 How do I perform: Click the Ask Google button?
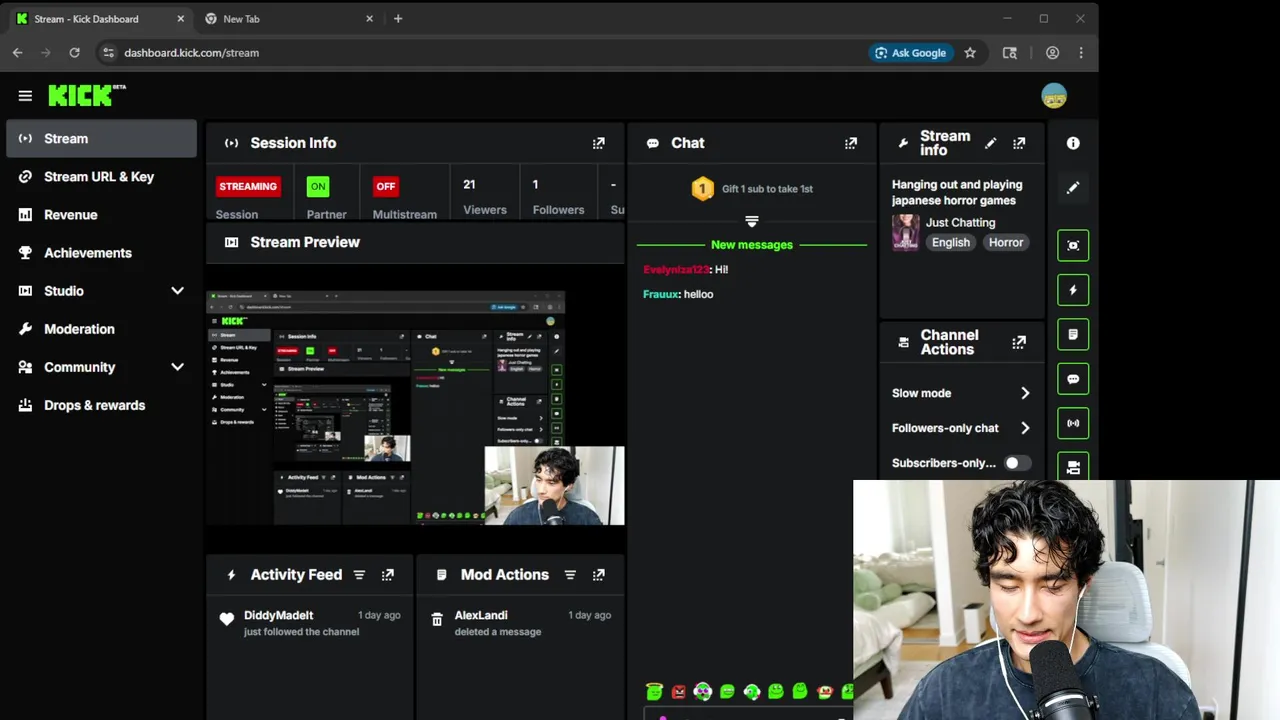910,53
